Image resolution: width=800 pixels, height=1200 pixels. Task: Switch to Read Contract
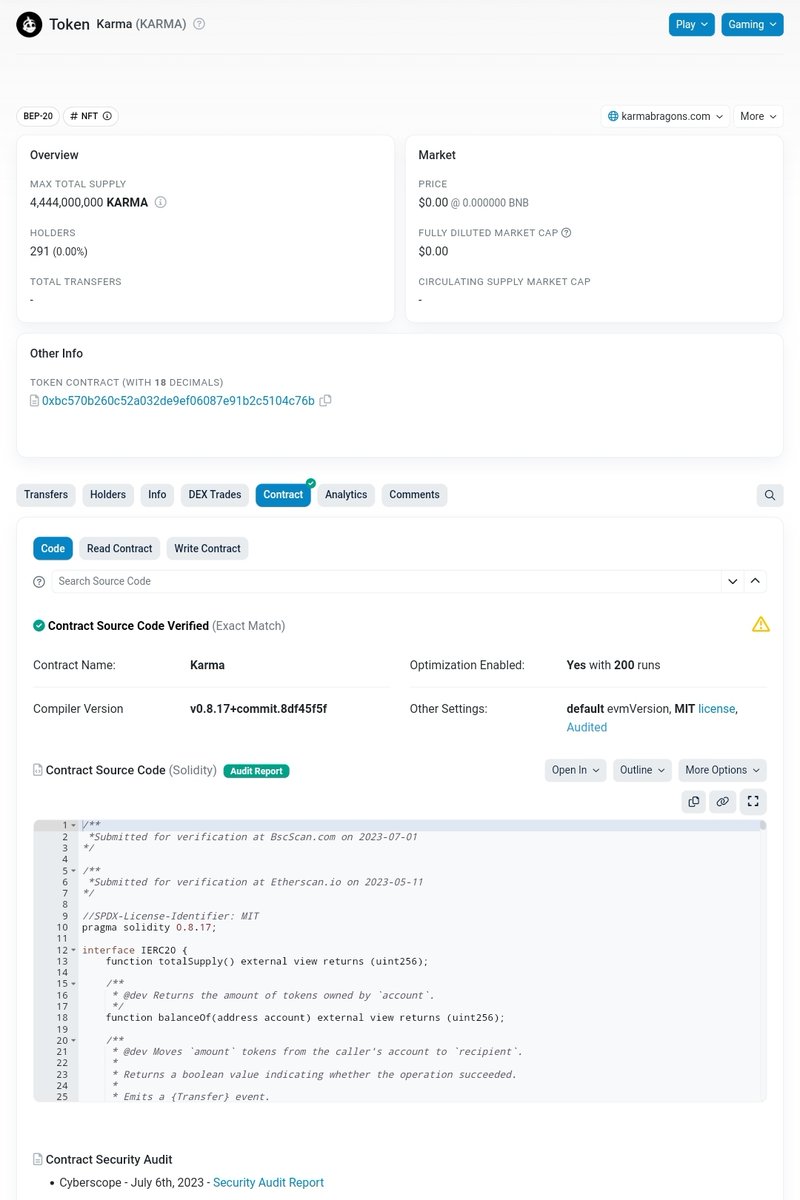[x=119, y=549]
